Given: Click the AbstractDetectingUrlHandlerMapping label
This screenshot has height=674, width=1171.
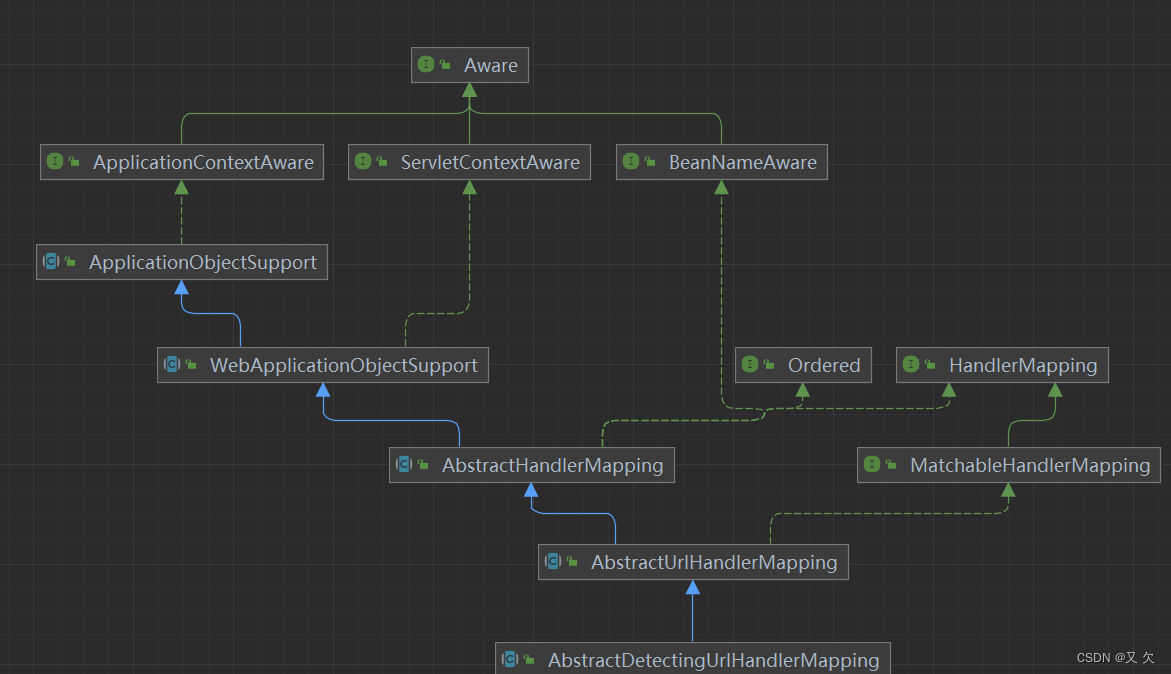Looking at the screenshot, I should click(x=713, y=660).
